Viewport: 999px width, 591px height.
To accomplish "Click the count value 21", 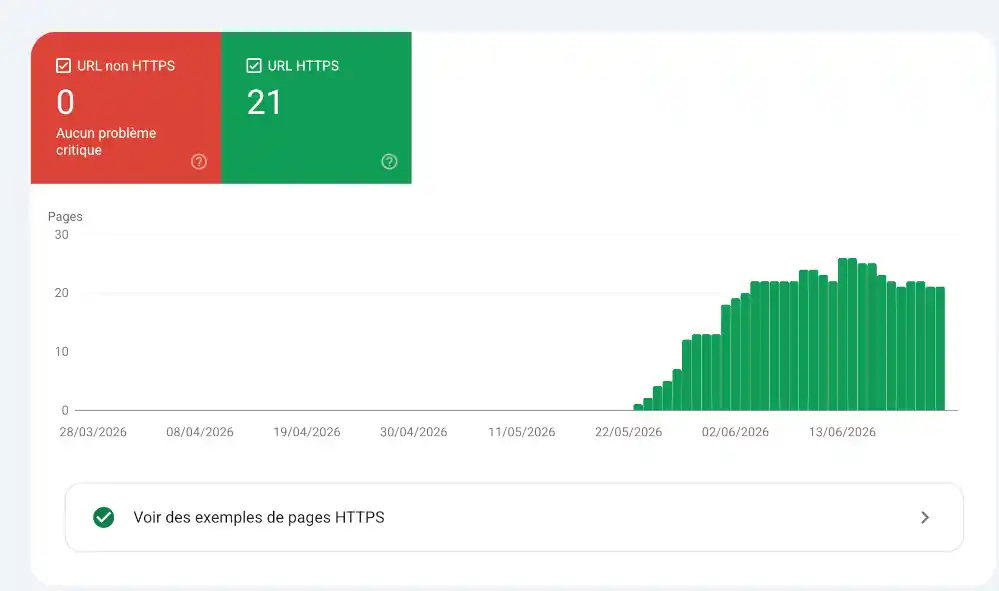I will (x=264, y=103).
